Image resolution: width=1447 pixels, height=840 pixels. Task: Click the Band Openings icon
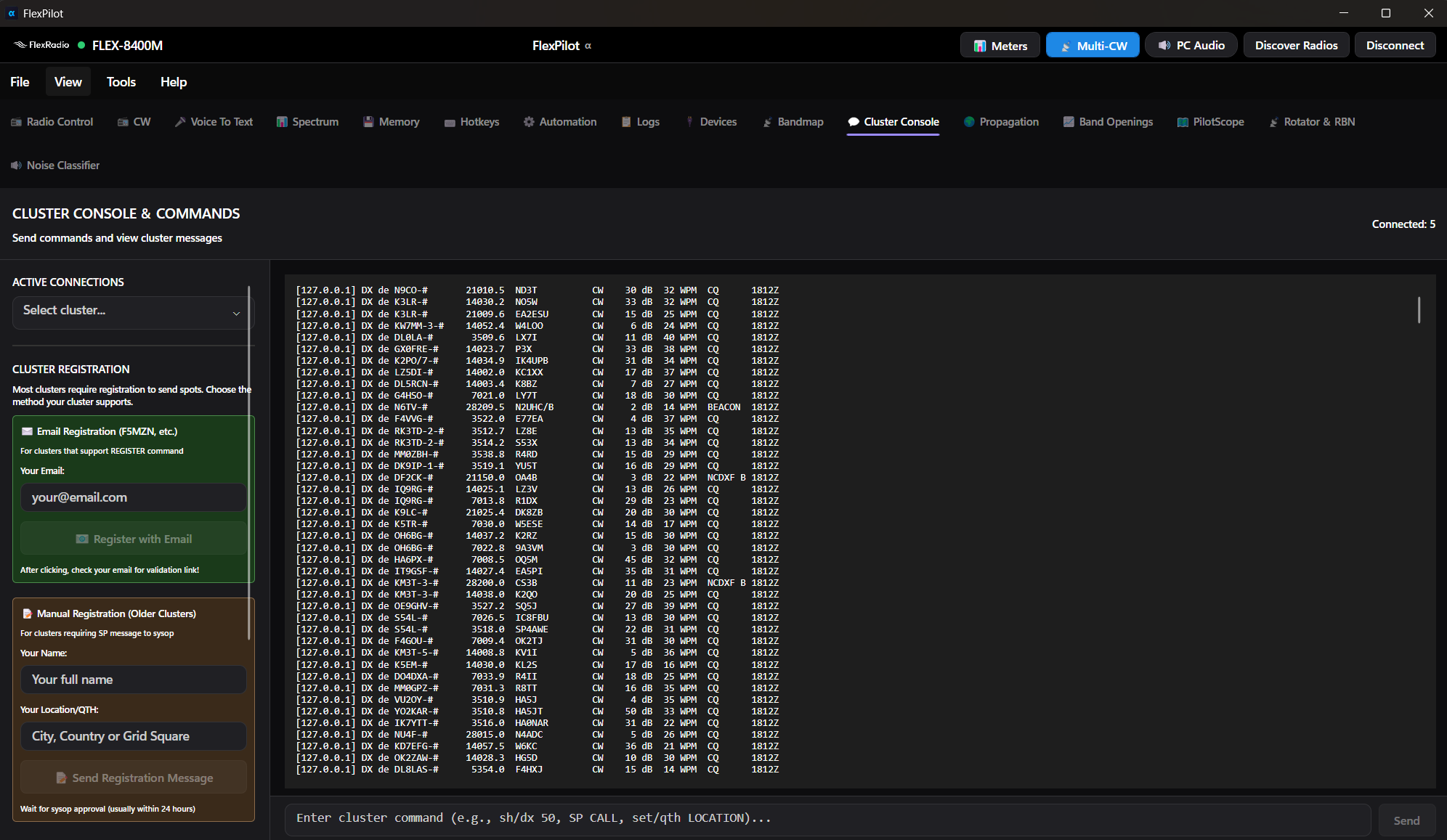click(x=1069, y=122)
